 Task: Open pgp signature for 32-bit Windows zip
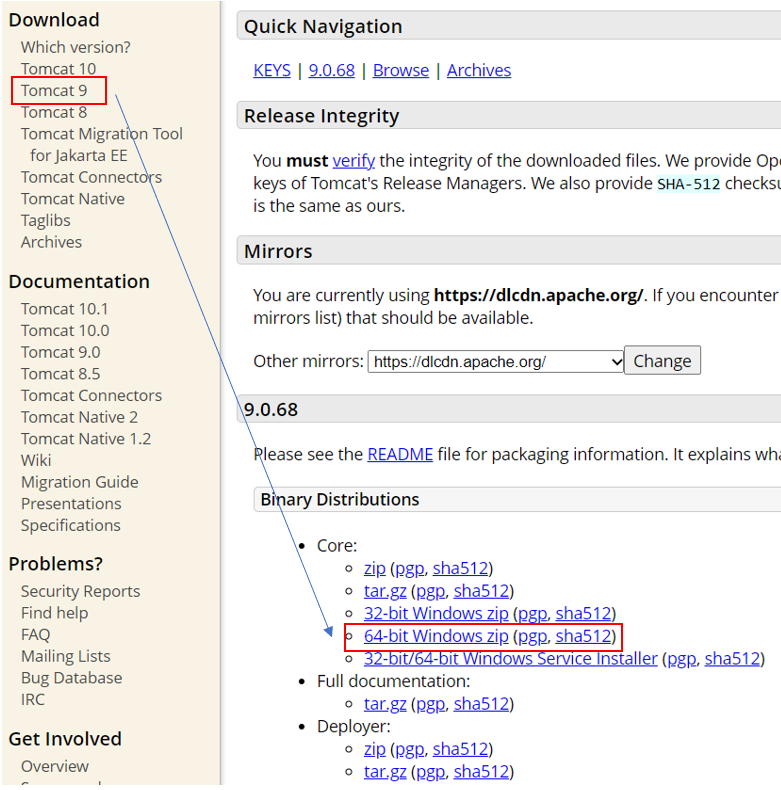pyautogui.click(x=533, y=614)
